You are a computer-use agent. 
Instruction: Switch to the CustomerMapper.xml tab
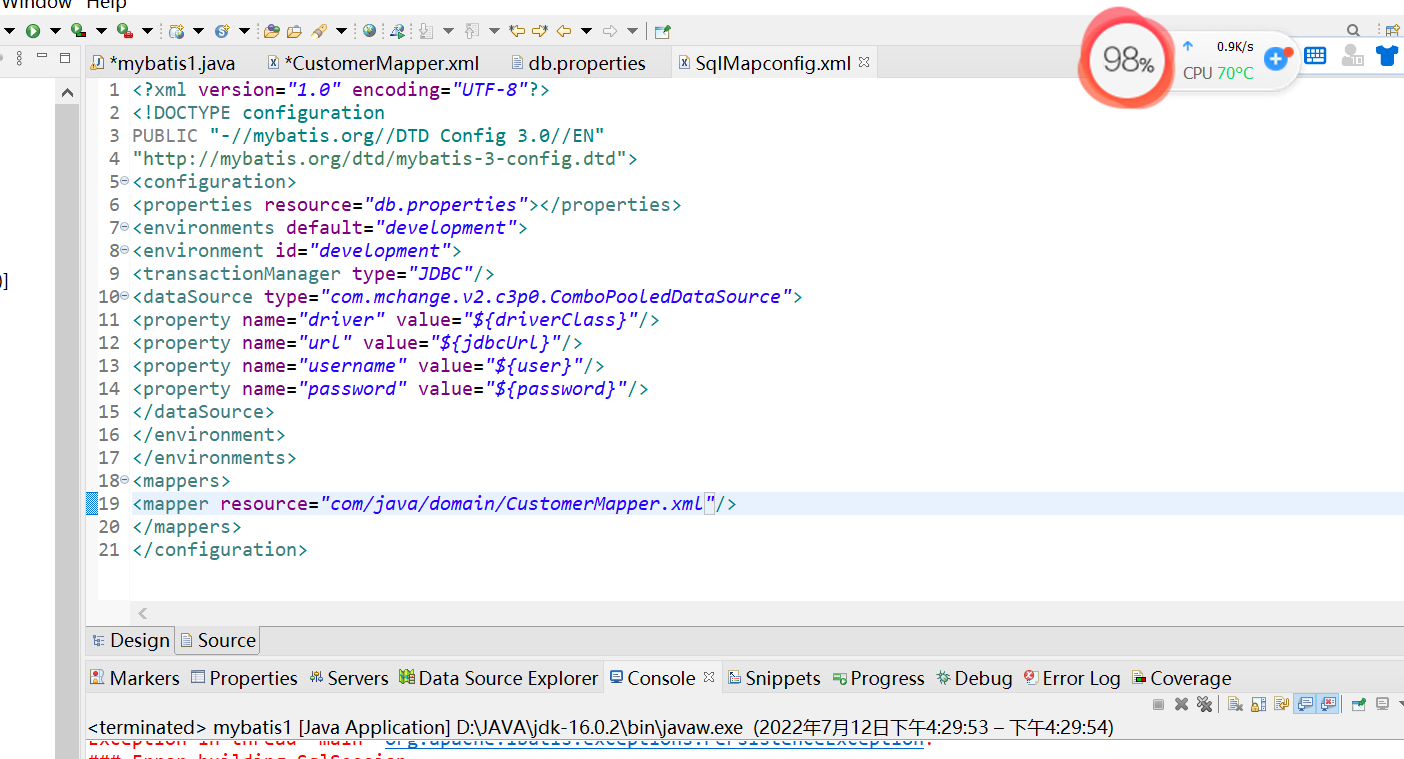[x=373, y=63]
